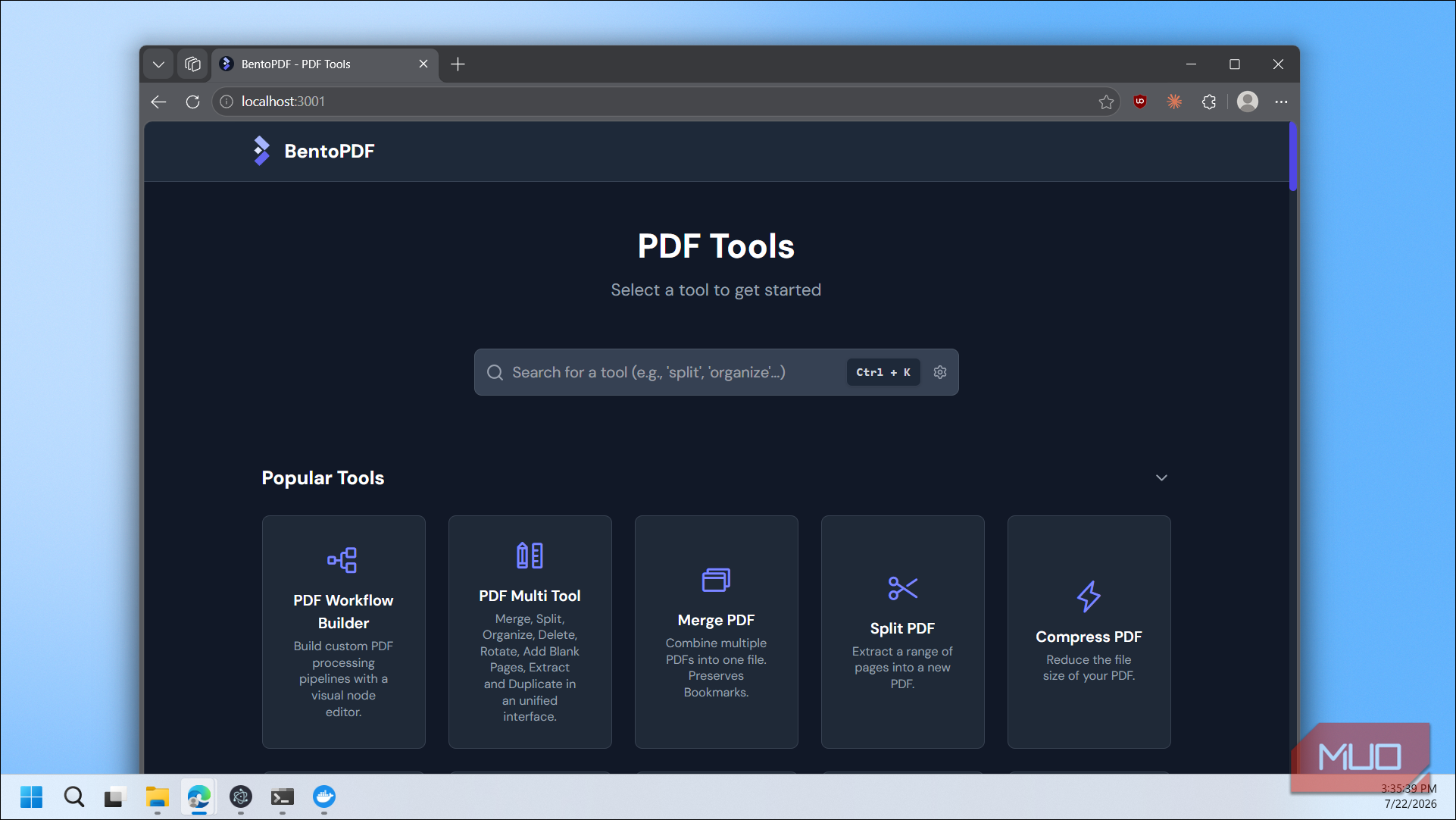Screen dimensions: 1456x820
Task: Click the orange asterisk extension icon
Action: coord(1174,102)
